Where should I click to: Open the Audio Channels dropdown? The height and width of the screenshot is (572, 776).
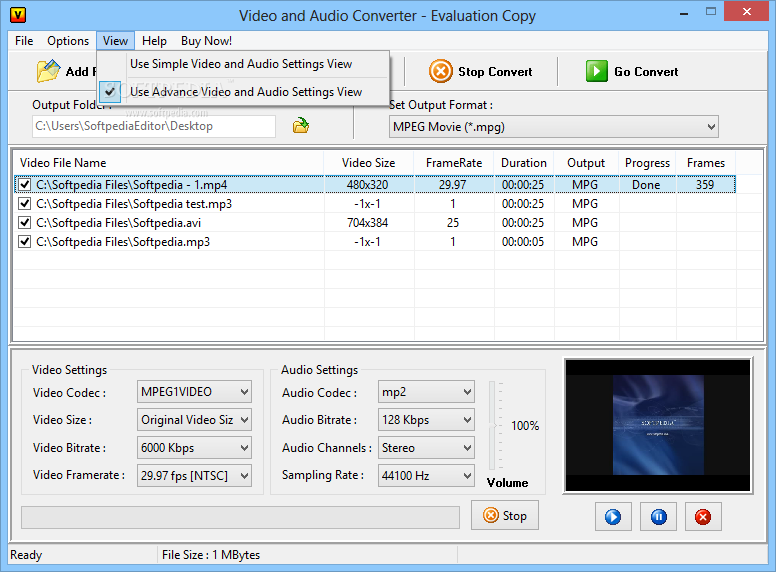(426, 448)
